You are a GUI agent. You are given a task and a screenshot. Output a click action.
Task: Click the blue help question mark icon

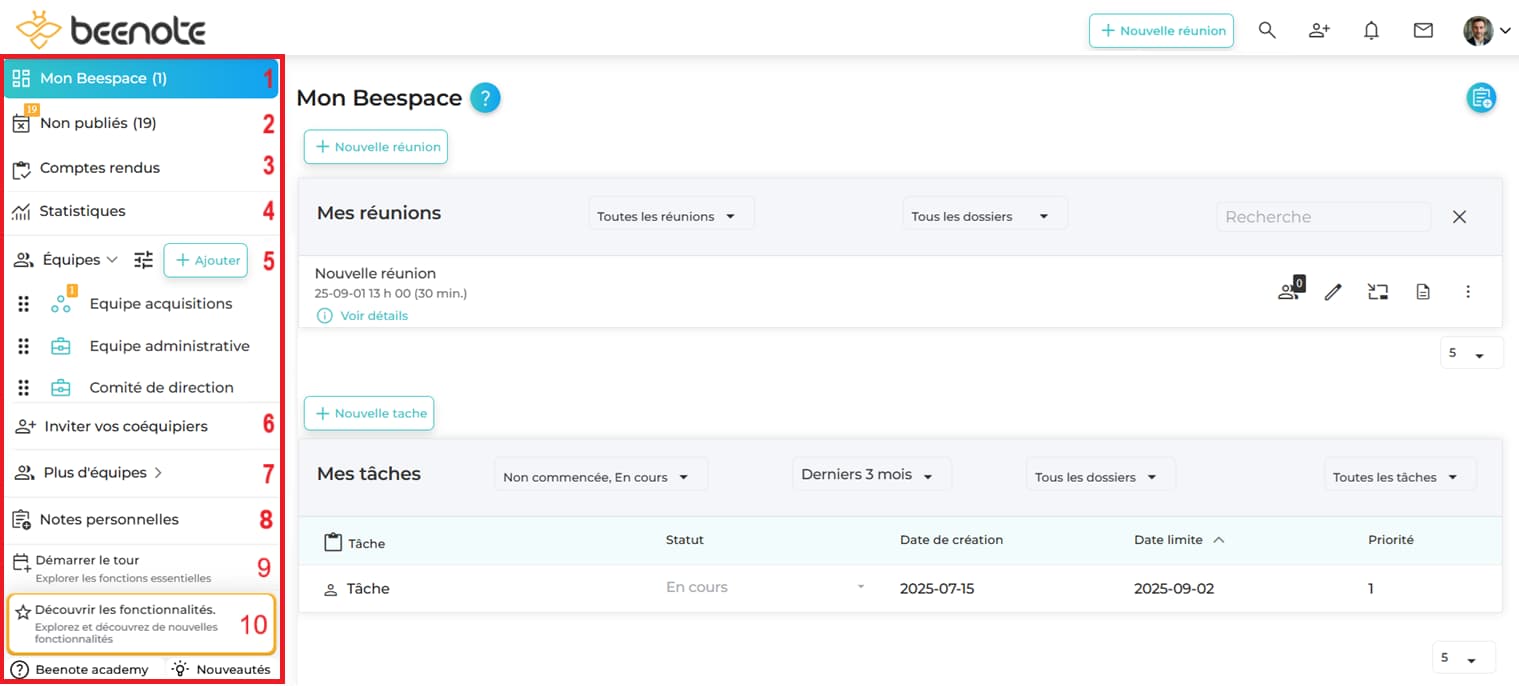(485, 98)
